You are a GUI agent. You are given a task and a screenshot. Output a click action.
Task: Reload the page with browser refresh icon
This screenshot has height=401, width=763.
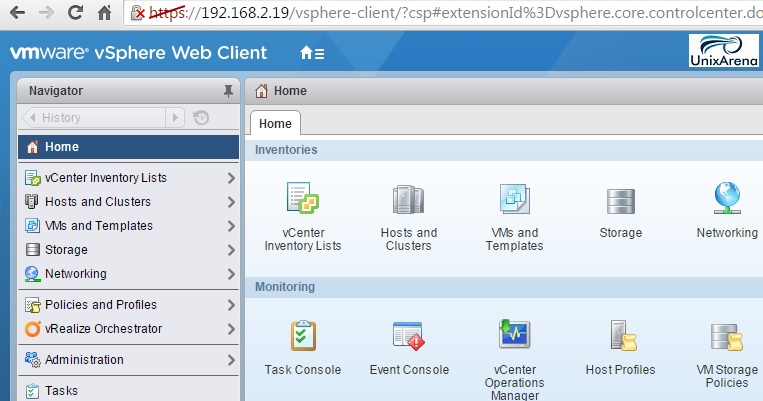tap(75, 12)
